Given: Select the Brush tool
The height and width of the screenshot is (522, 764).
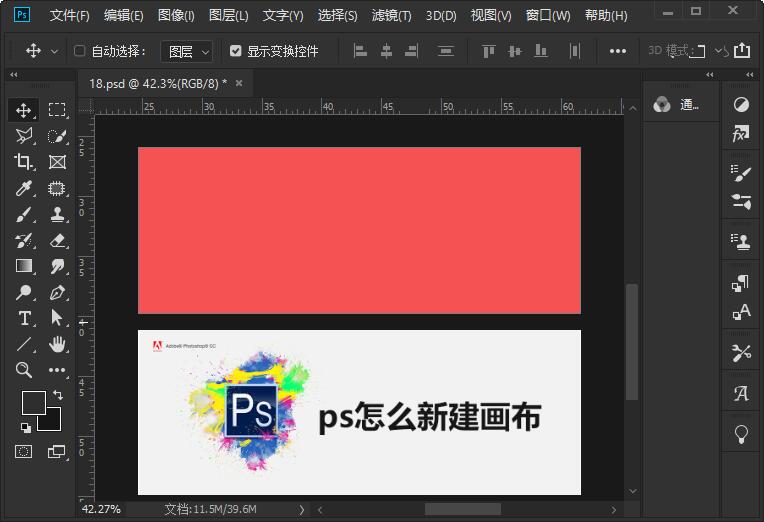Looking at the screenshot, I should [x=24, y=214].
